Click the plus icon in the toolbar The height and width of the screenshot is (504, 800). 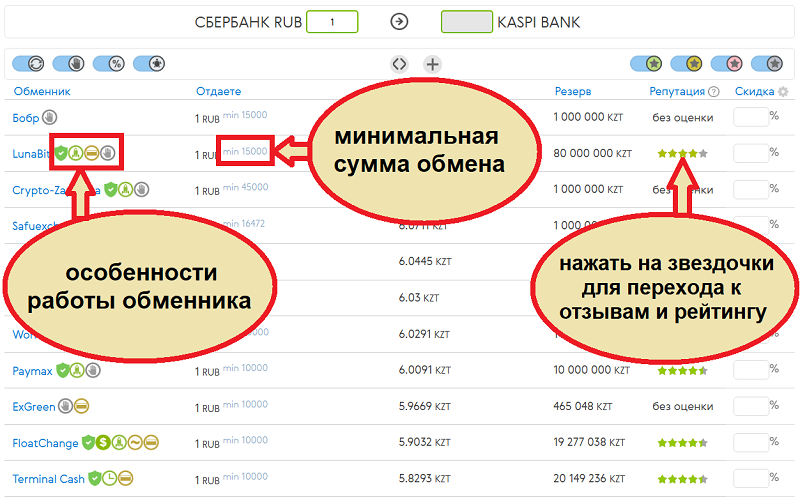(432, 64)
